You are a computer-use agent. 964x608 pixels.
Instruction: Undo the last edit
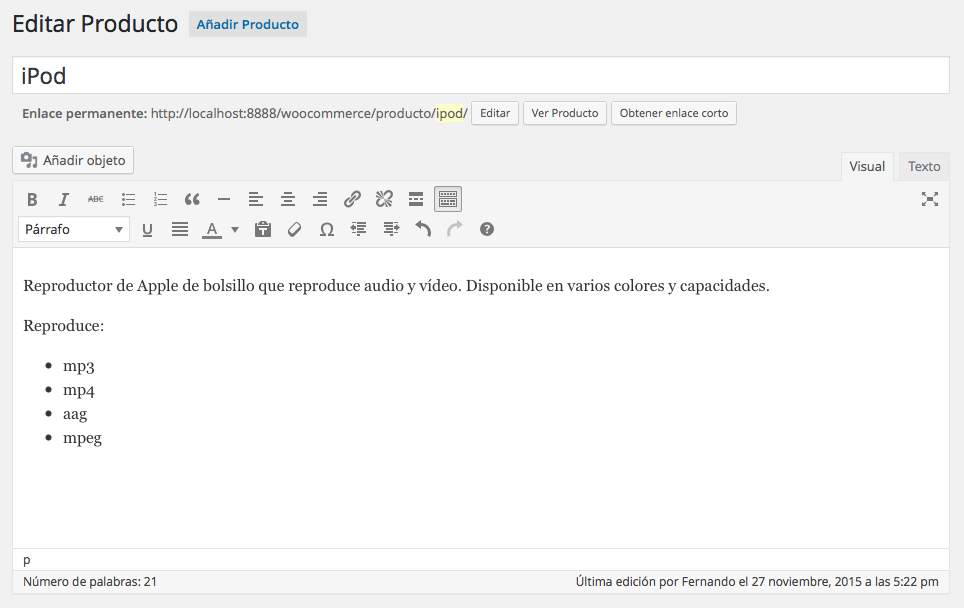pyautogui.click(x=423, y=229)
